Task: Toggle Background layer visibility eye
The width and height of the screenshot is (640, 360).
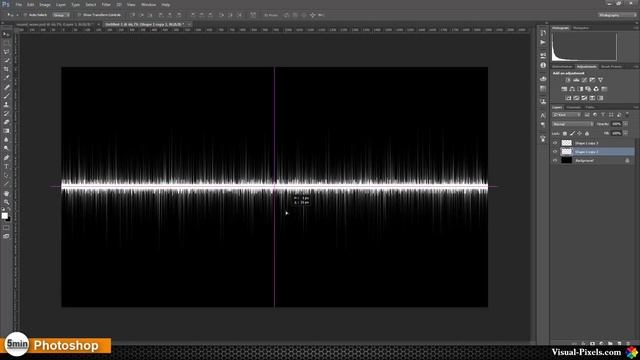Action: (x=555, y=161)
